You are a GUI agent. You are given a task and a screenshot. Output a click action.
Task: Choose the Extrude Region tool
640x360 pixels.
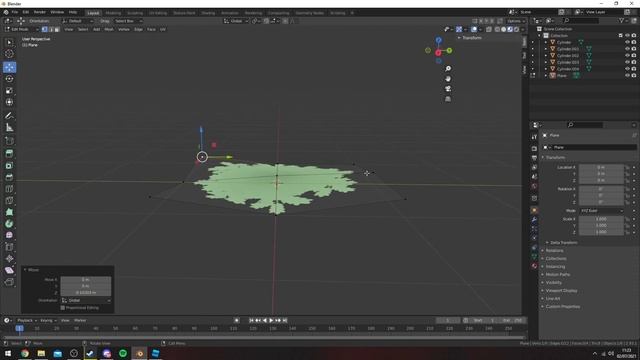[9, 153]
